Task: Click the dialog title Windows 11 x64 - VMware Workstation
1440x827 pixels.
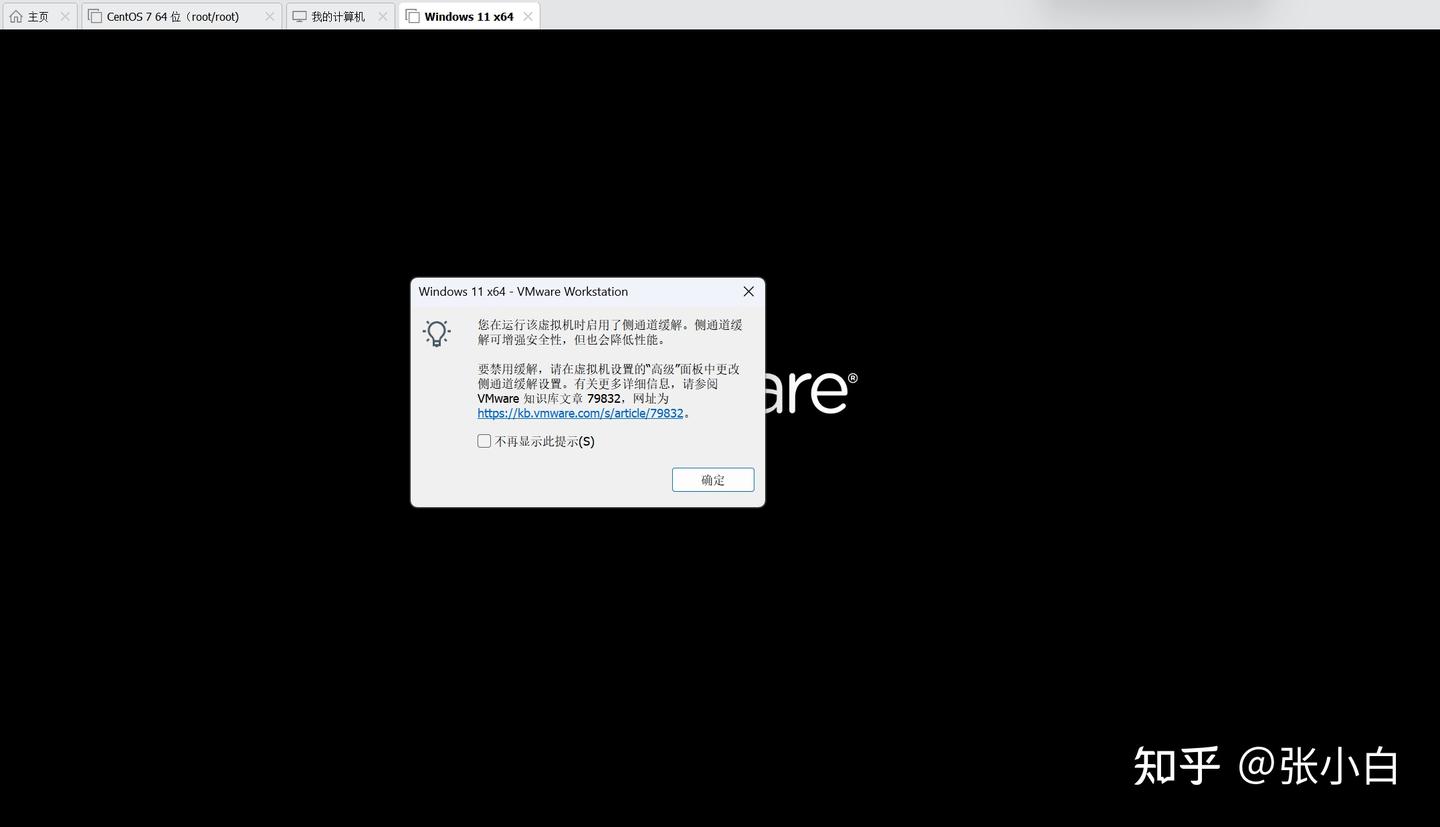Action: [523, 292]
